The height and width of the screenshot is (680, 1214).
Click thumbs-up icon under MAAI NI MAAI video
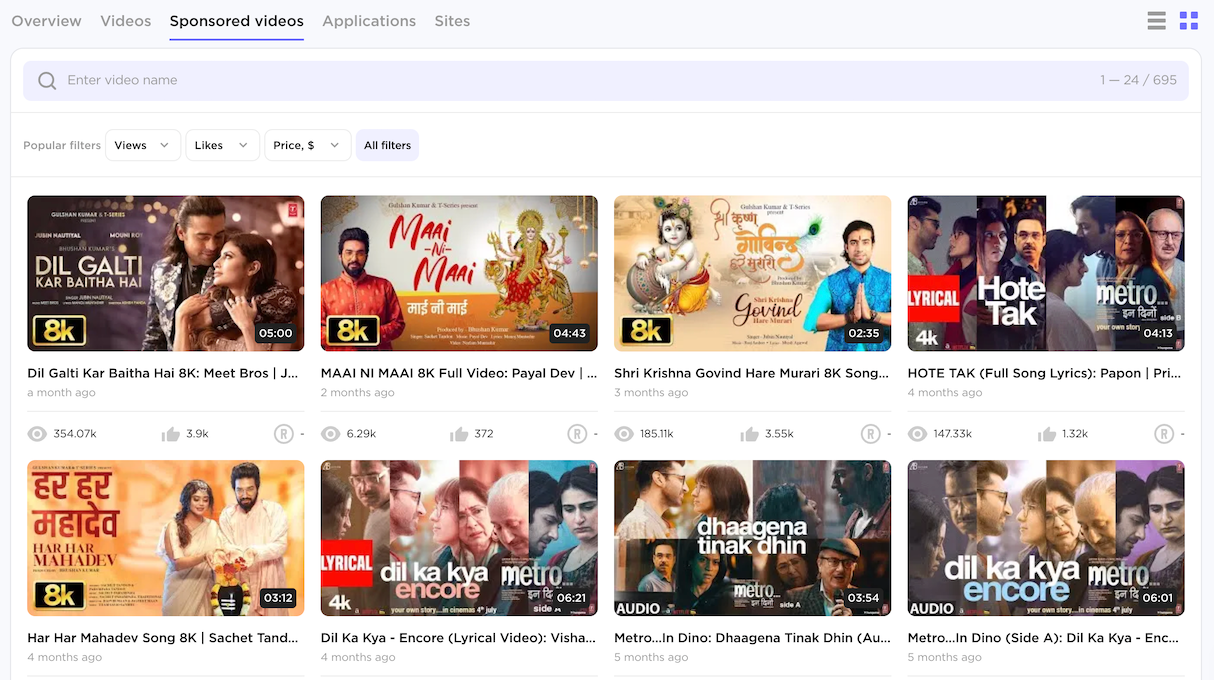[459, 434]
